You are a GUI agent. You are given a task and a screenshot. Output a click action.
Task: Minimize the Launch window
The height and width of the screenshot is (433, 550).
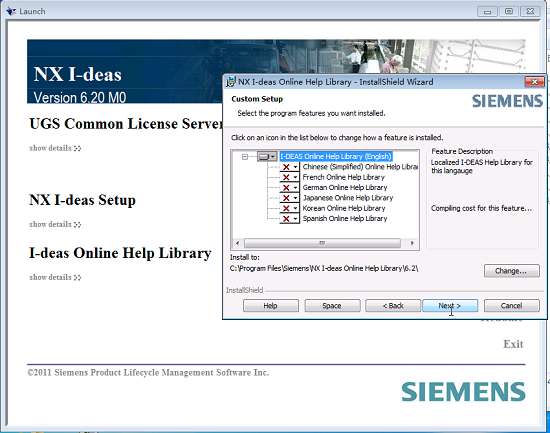coord(488,12)
